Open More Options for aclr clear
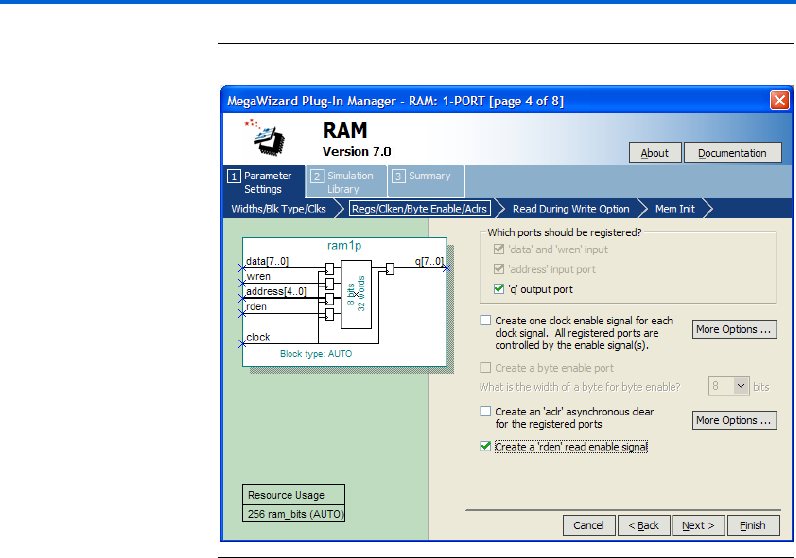The width and height of the screenshot is (796, 558). click(x=734, y=420)
